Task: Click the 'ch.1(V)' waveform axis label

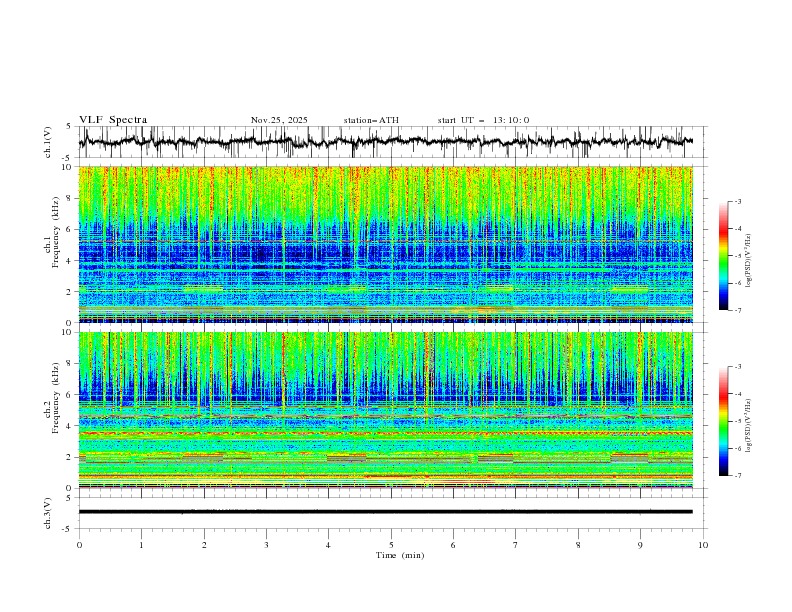Action: click(x=48, y=142)
